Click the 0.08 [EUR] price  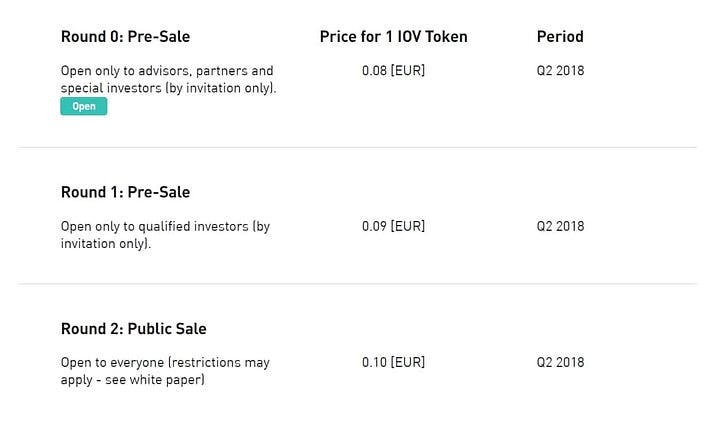394,70
